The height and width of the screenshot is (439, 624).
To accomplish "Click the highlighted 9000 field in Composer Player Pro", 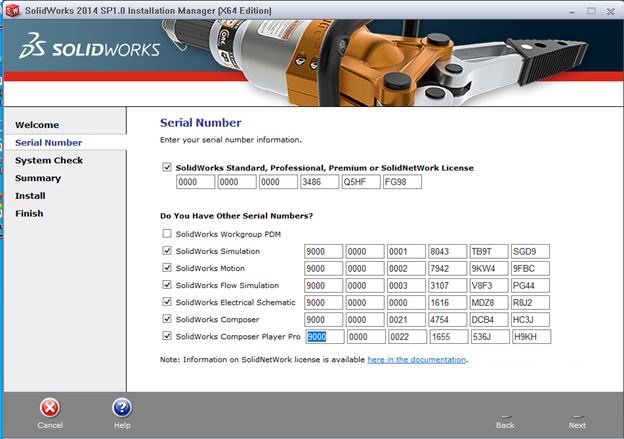I will point(325,337).
